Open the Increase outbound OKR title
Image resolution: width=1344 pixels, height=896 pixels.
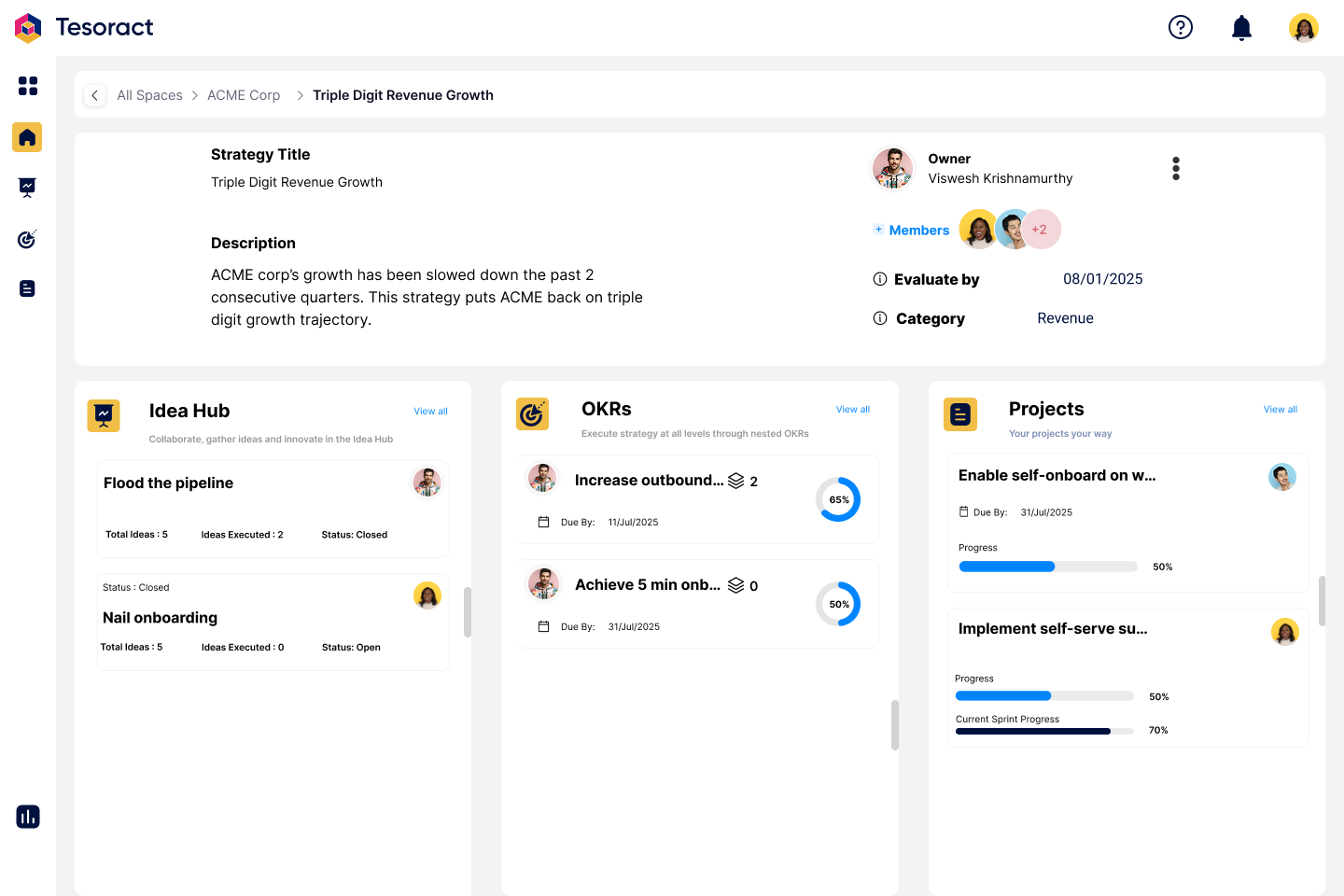point(650,480)
